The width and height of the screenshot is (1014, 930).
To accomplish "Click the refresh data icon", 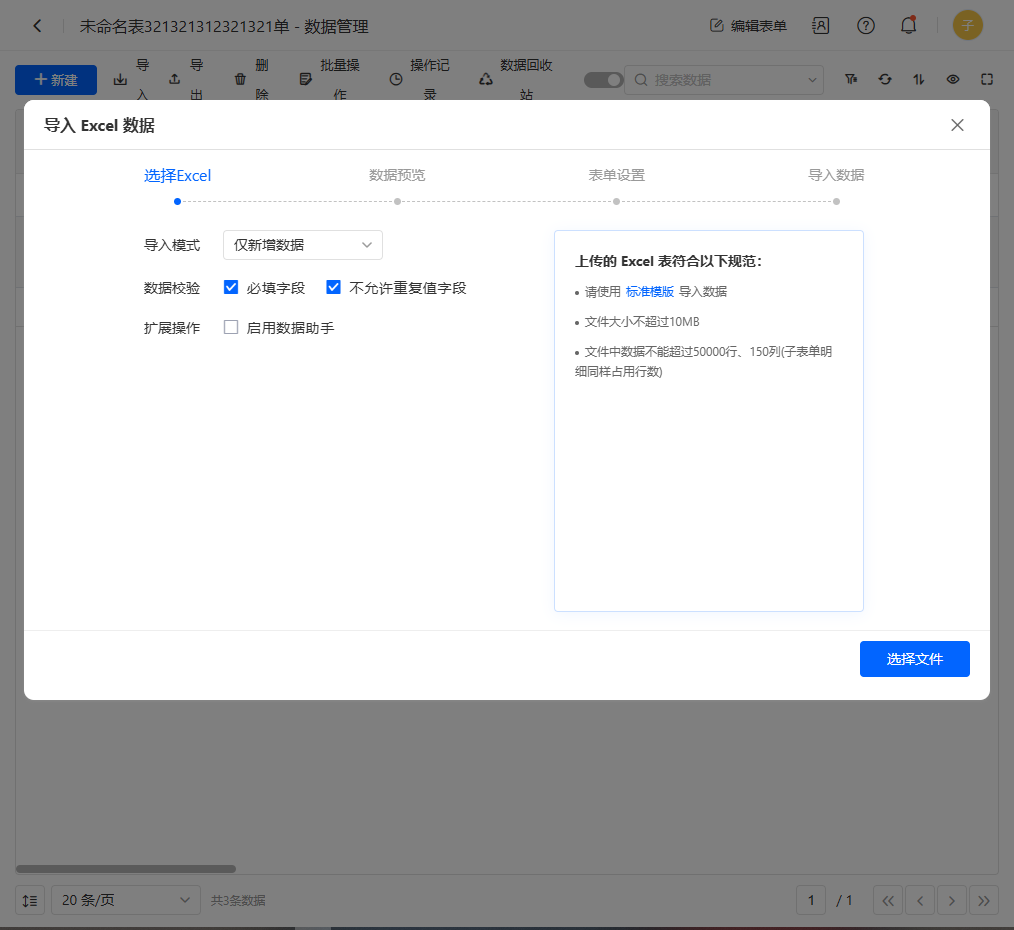I will click(885, 79).
